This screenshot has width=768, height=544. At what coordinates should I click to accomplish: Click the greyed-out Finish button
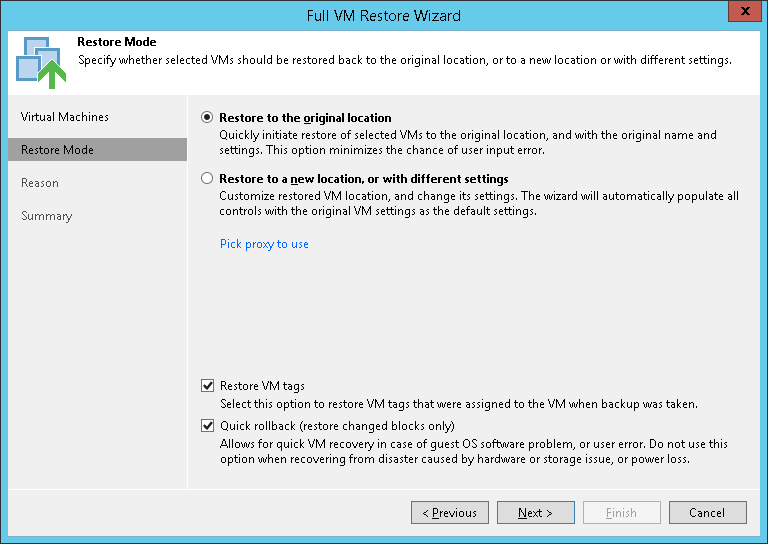[621, 513]
